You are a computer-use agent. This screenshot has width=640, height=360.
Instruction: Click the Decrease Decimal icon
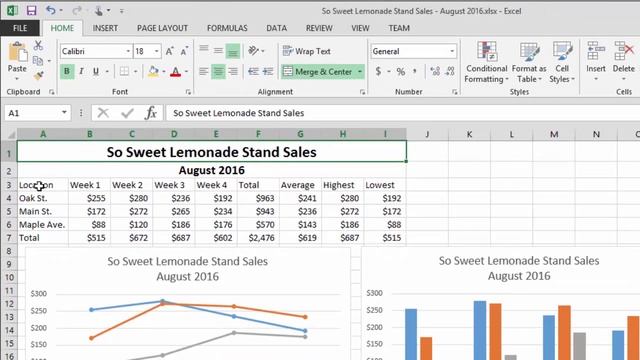(x=450, y=72)
